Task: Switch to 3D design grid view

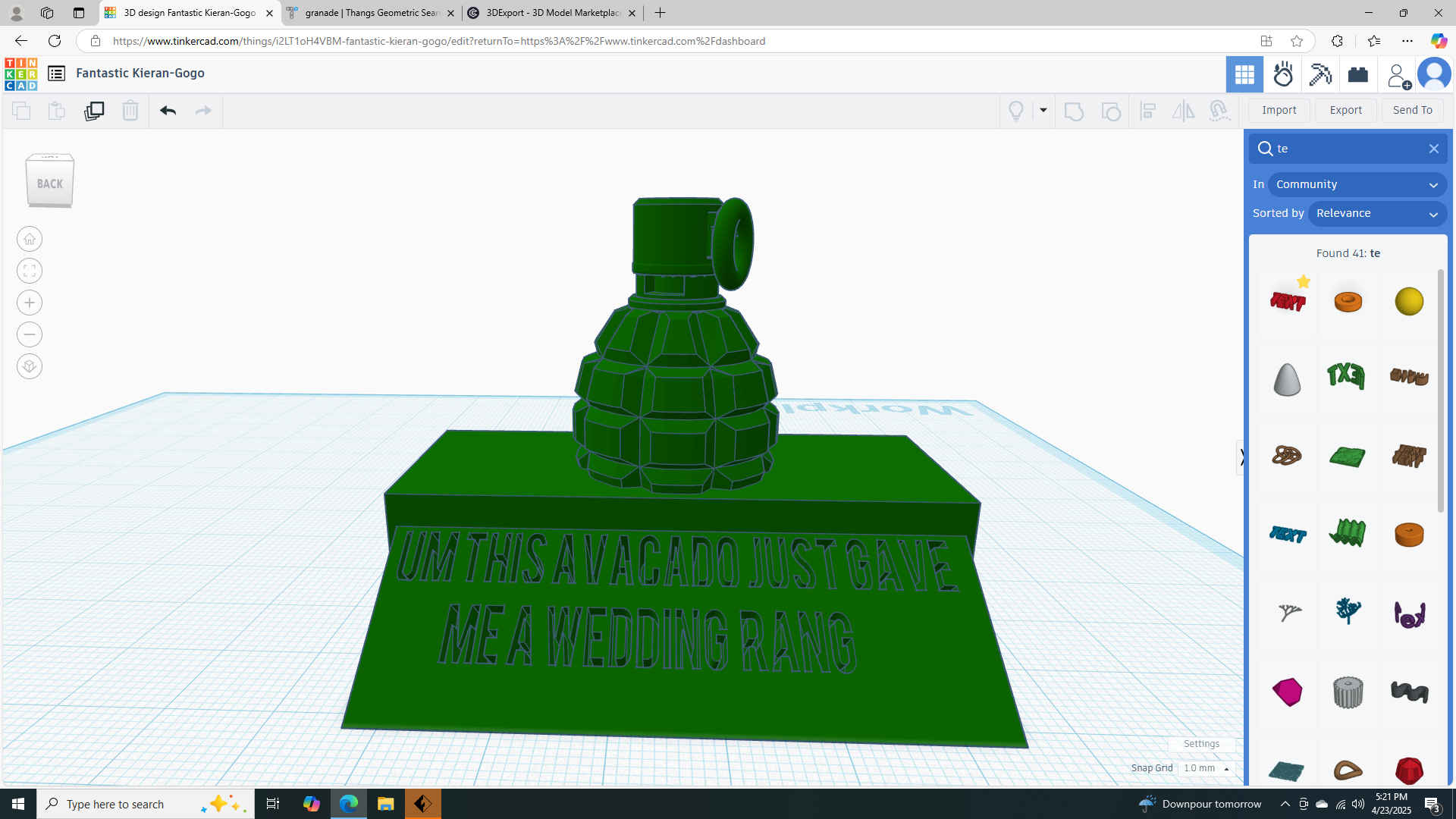Action: [1244, 74]
